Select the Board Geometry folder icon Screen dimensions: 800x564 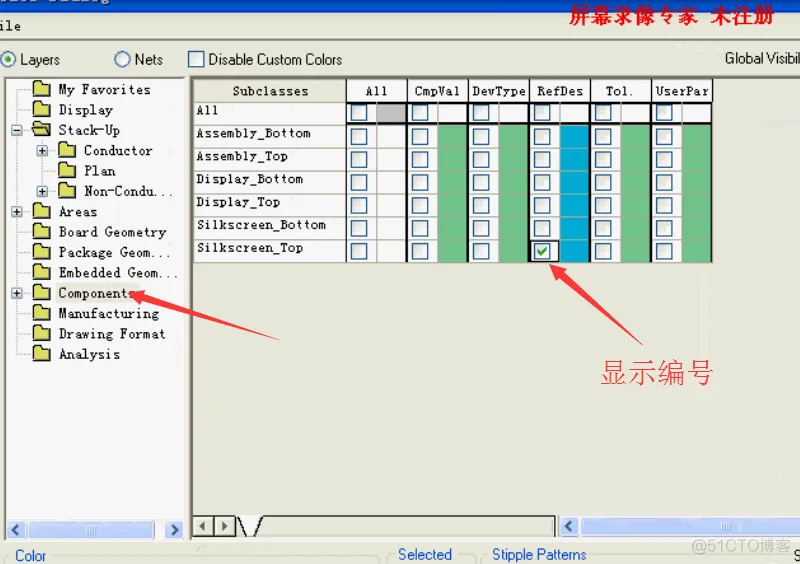point(41,232)
